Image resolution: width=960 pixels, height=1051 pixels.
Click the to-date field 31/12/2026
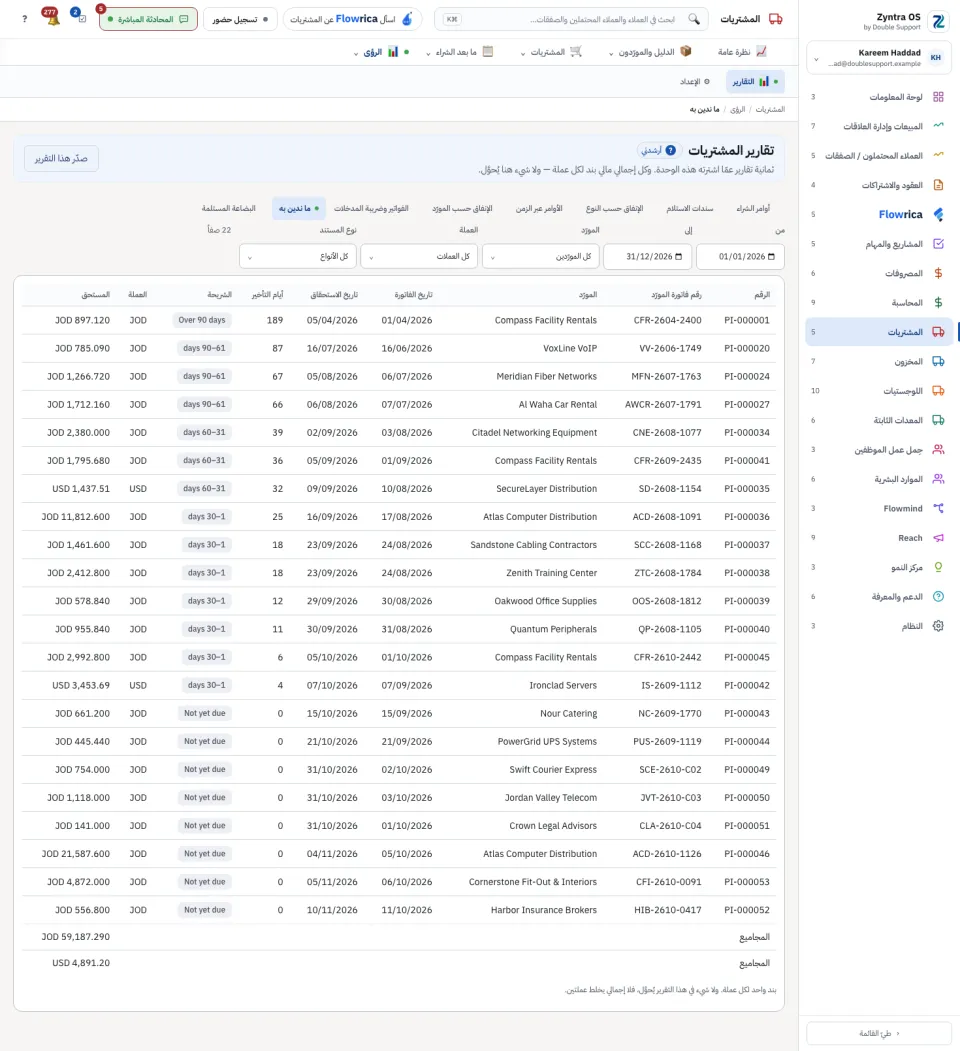[647, 257]
